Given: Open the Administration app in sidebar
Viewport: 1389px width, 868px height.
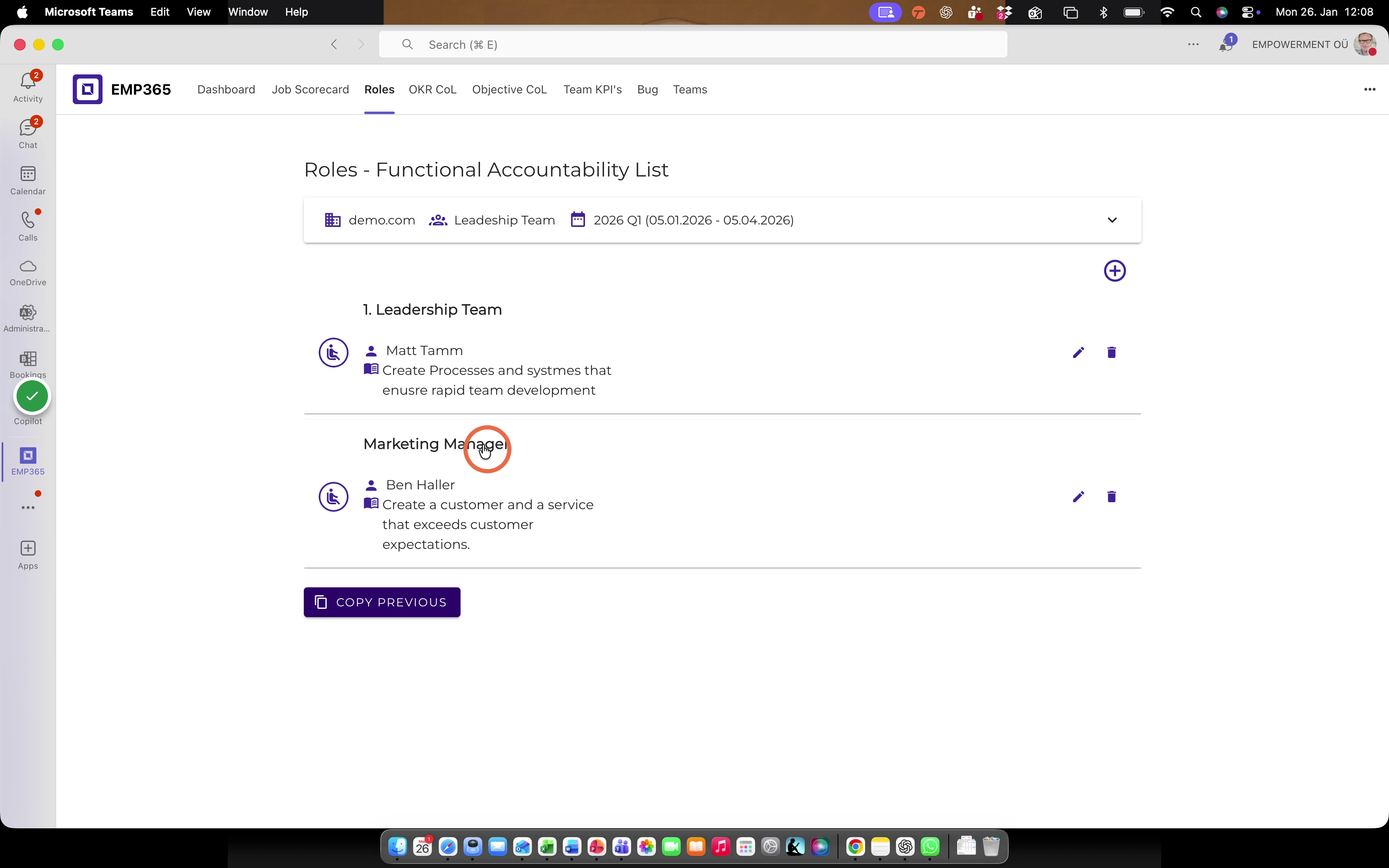Looking at the screenshot, I should (x=28, y=319).
